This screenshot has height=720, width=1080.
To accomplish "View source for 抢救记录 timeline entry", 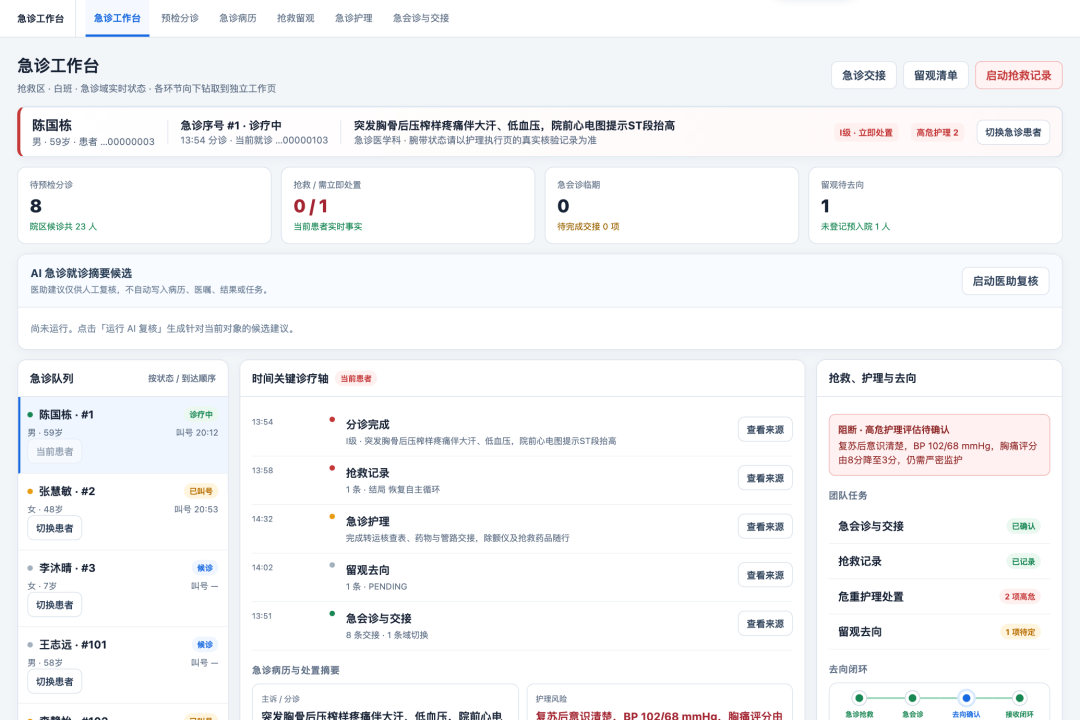I will tap(765, 478).
